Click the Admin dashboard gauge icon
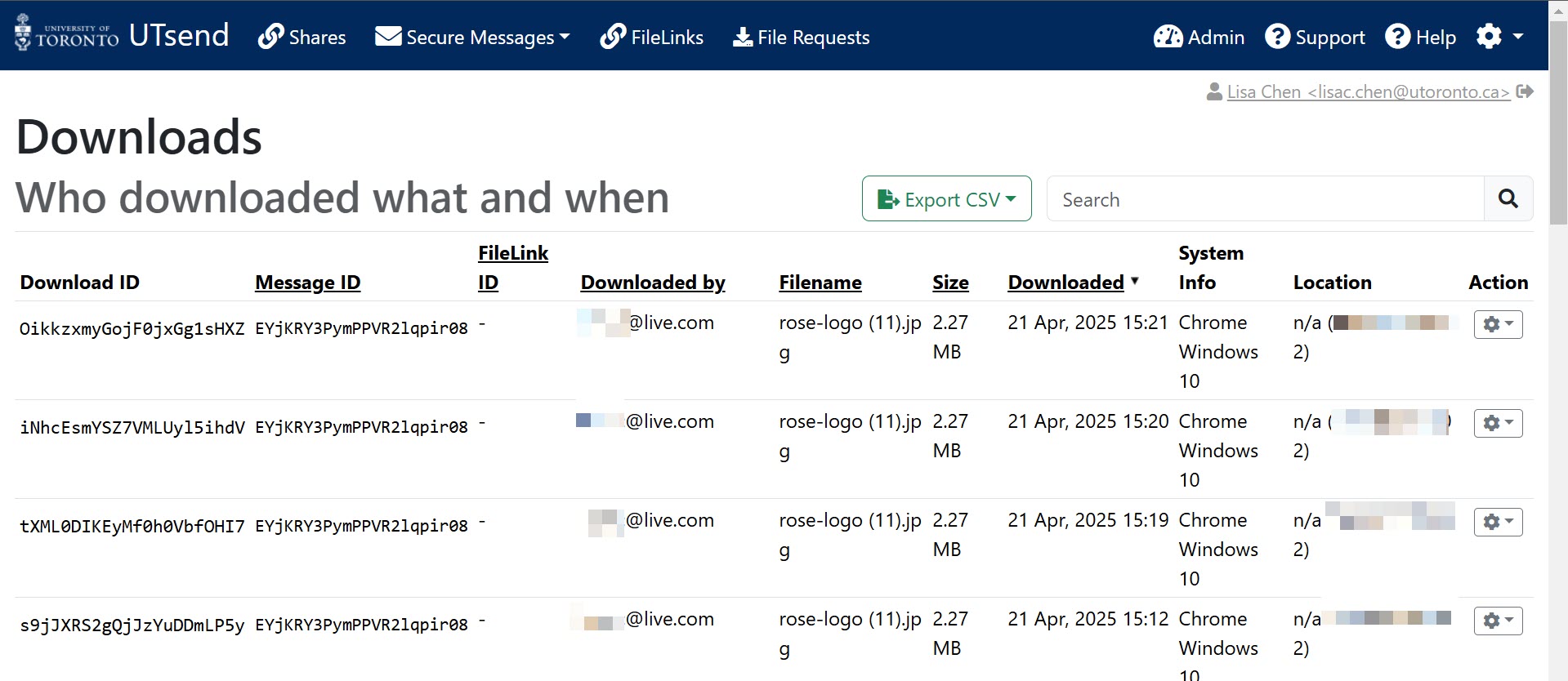 click(x=1168, y=37)
